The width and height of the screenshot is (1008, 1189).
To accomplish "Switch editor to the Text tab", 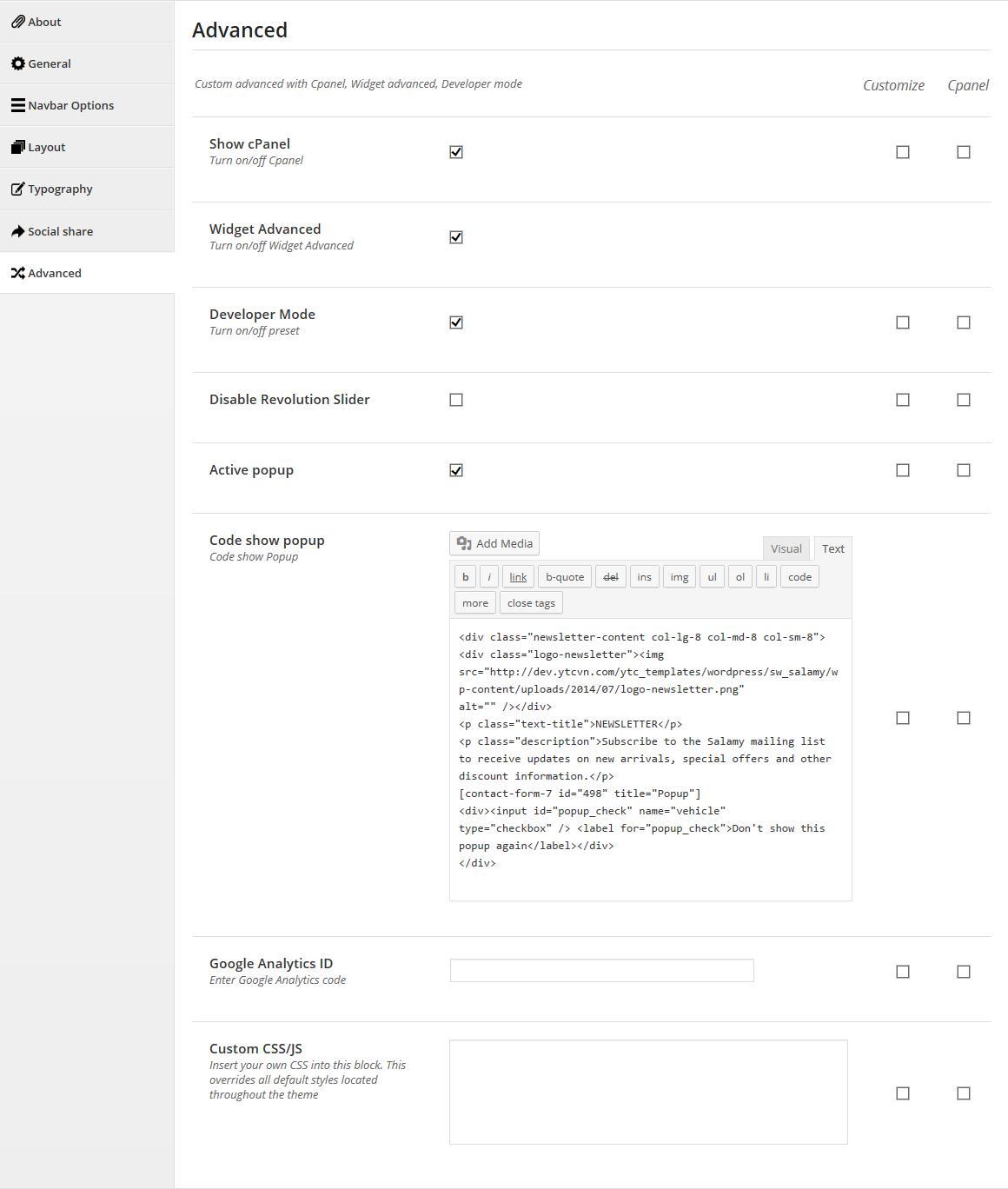I will pos(833,548).
